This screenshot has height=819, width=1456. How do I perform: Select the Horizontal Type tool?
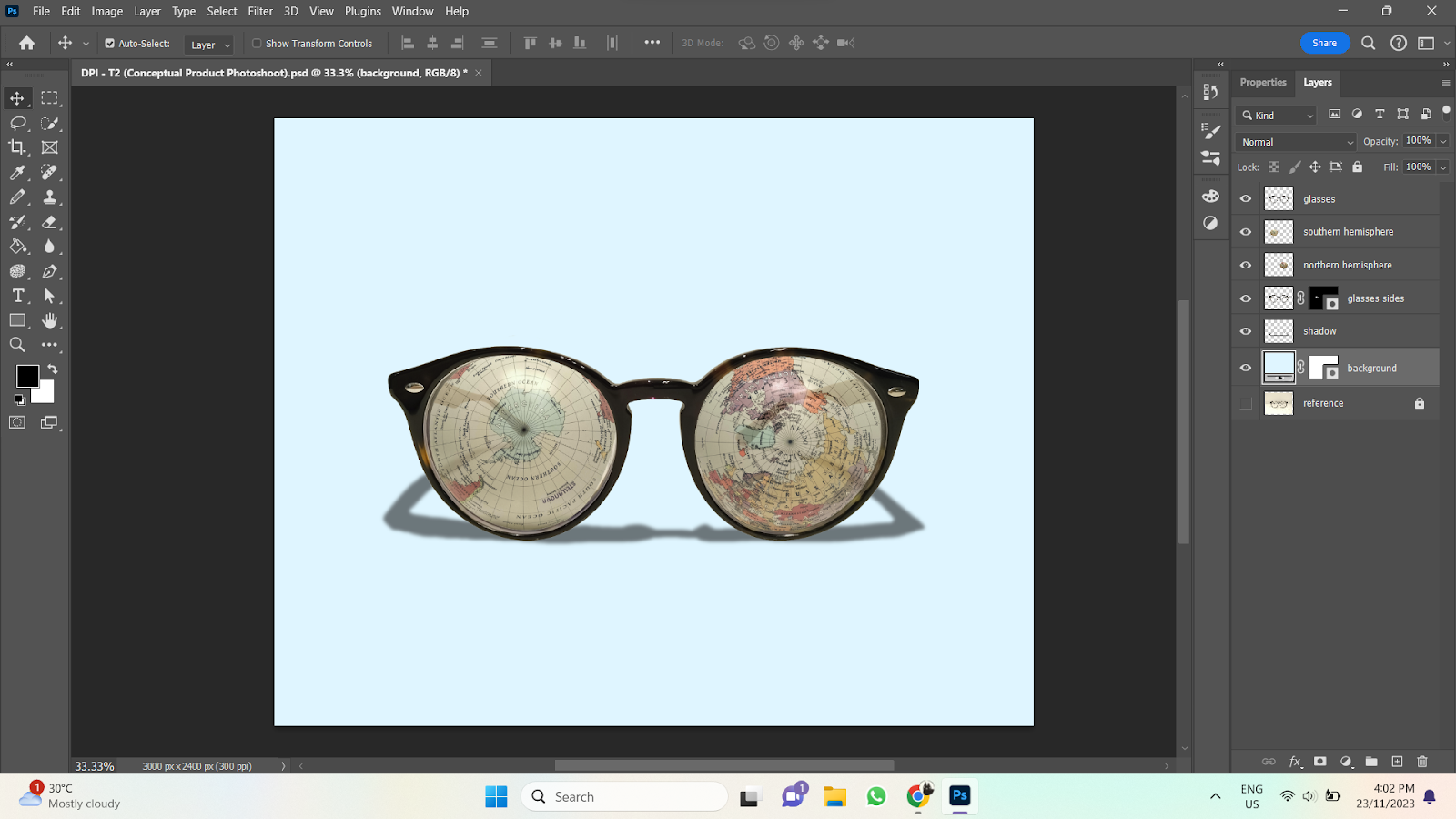pos(17,296)
